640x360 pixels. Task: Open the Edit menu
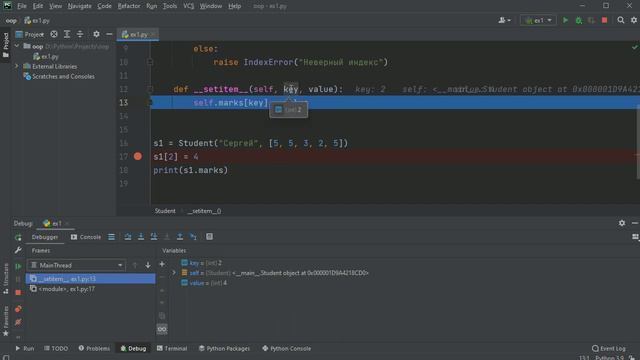pos(38,6)
